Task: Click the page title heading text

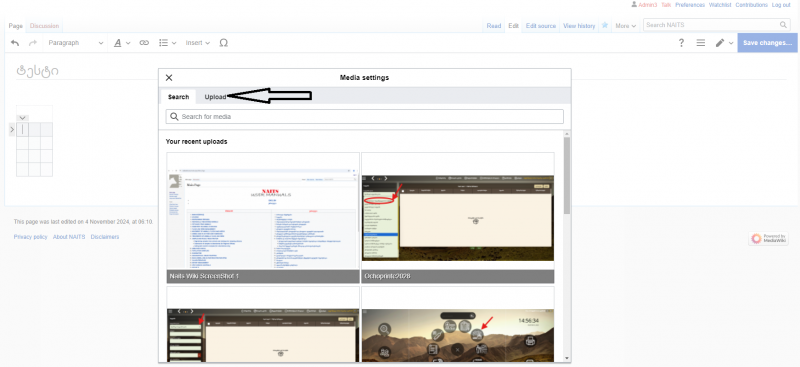Action: click(37, 70)
